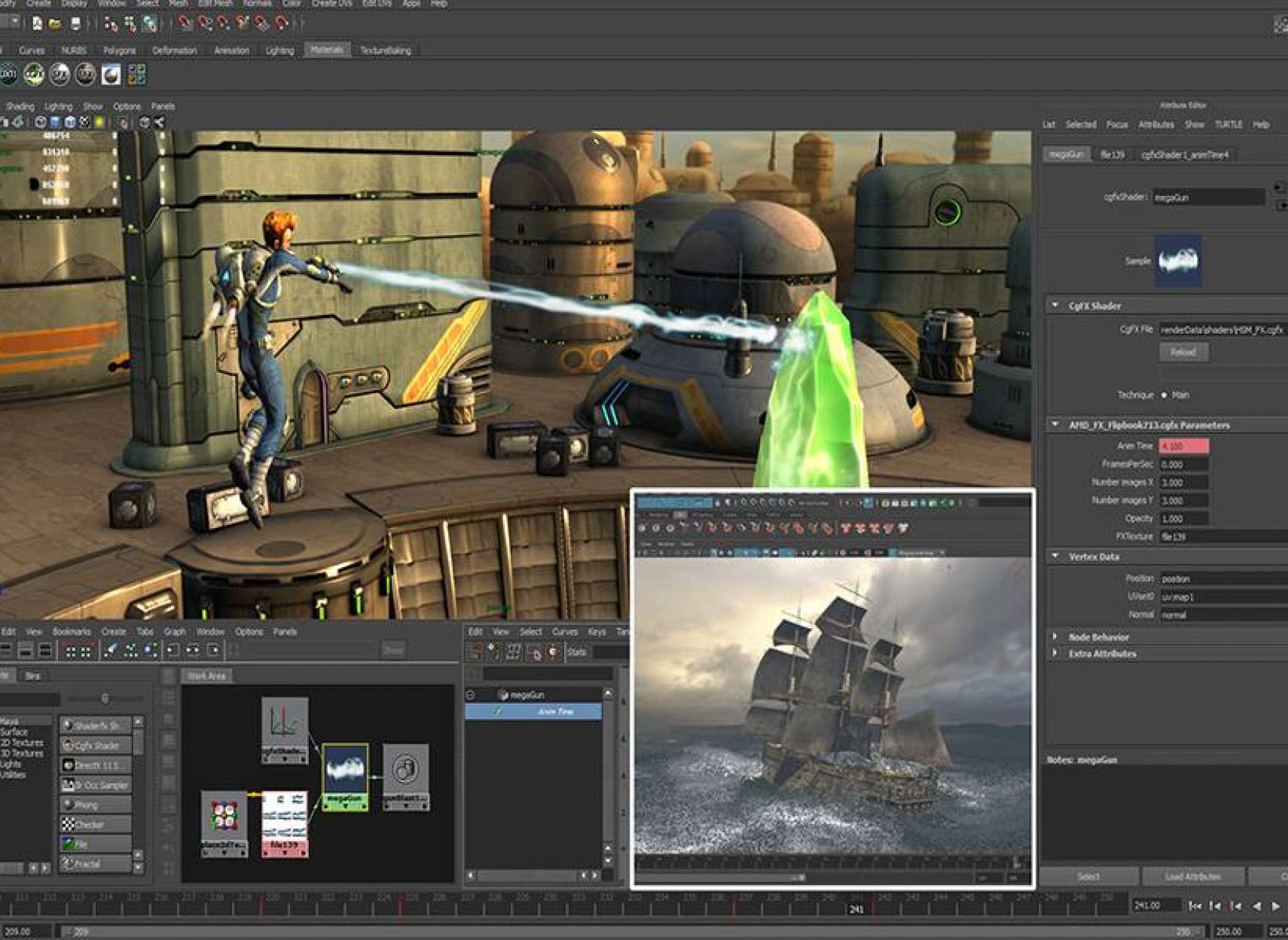Click the Load Attributes button
The height and width of the screenshot is (940, 1288).
pyautogui.click(x=1192, y=877)
